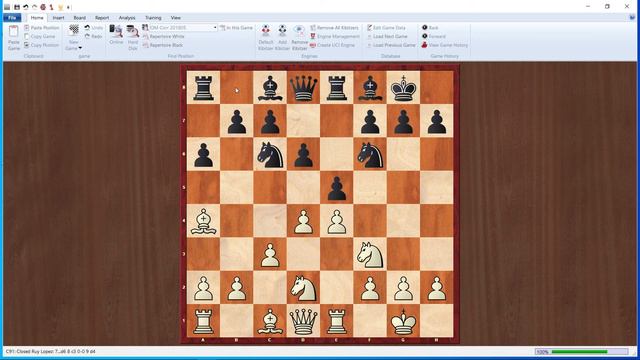Viewport: 640px width, 360px height.
Task: Switch to the Analysis ribbon tab
Action: [127, 18]
